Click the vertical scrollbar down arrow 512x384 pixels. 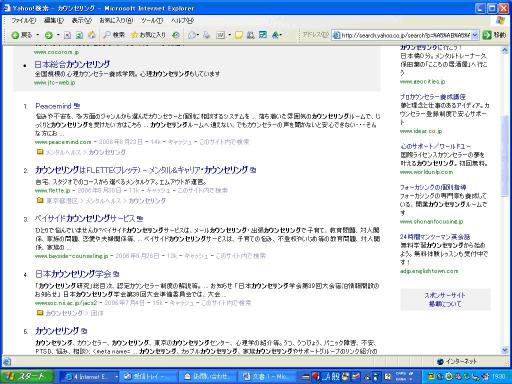coord(505,350)
